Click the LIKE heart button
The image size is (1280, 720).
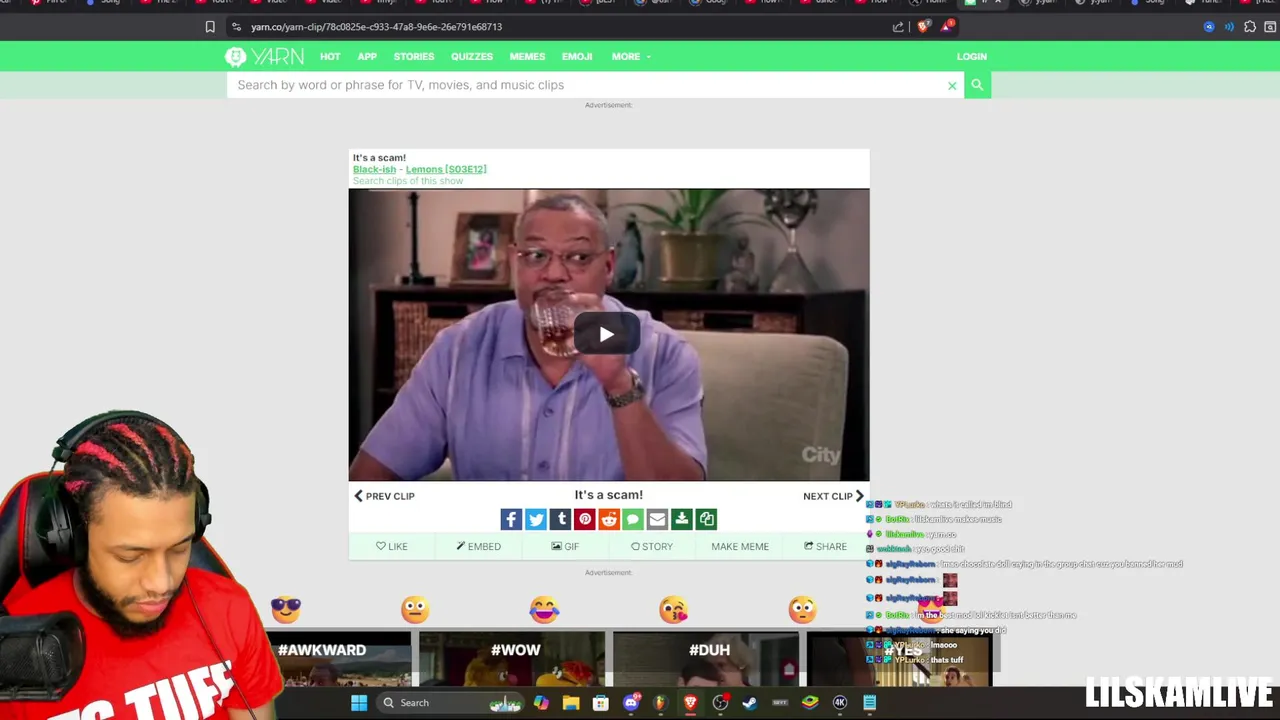pyautogui.click(x=392, y=546)
